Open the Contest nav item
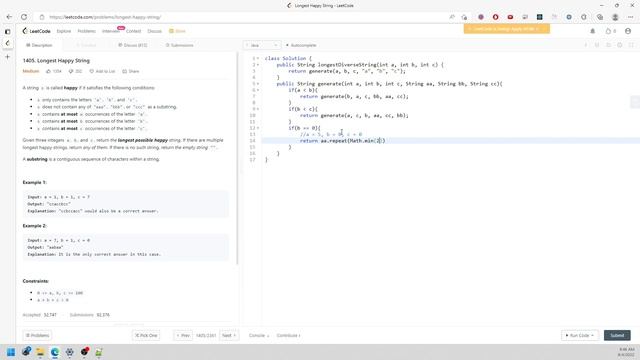 133,31
